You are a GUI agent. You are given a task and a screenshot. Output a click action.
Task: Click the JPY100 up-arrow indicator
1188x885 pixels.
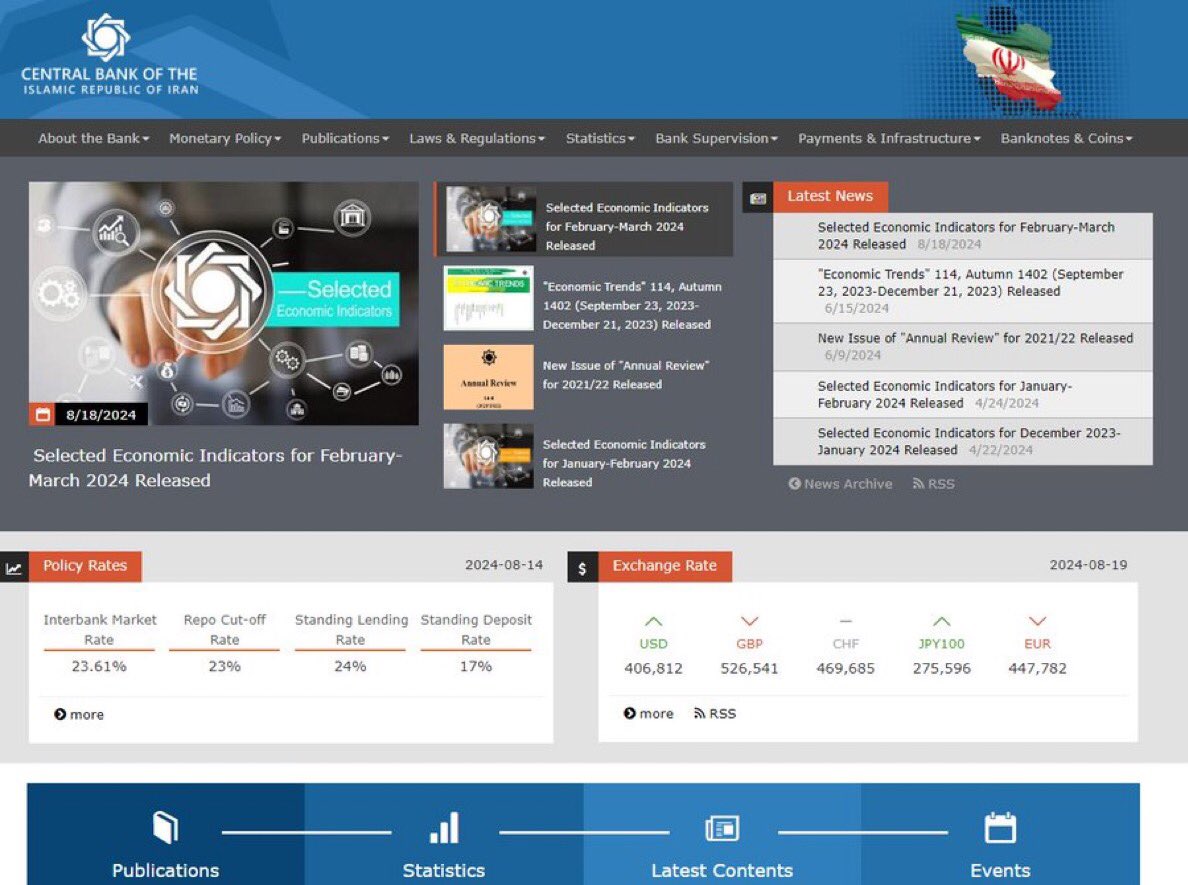point(941,621)
